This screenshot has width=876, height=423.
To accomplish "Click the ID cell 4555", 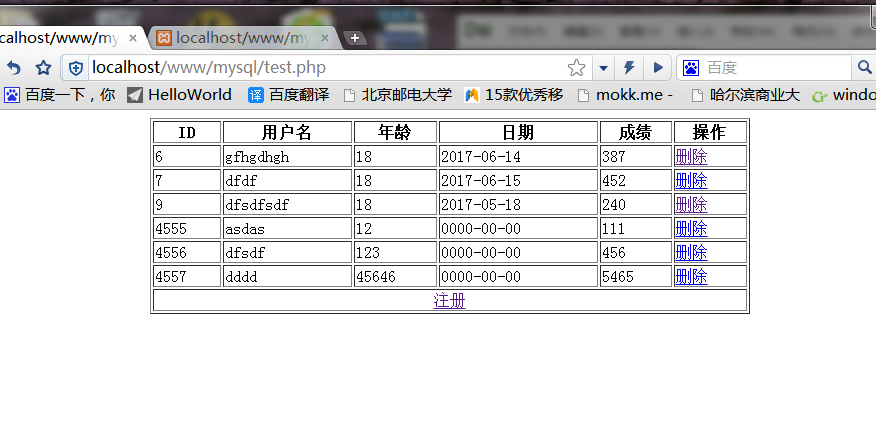I will (x=187, y=229).
